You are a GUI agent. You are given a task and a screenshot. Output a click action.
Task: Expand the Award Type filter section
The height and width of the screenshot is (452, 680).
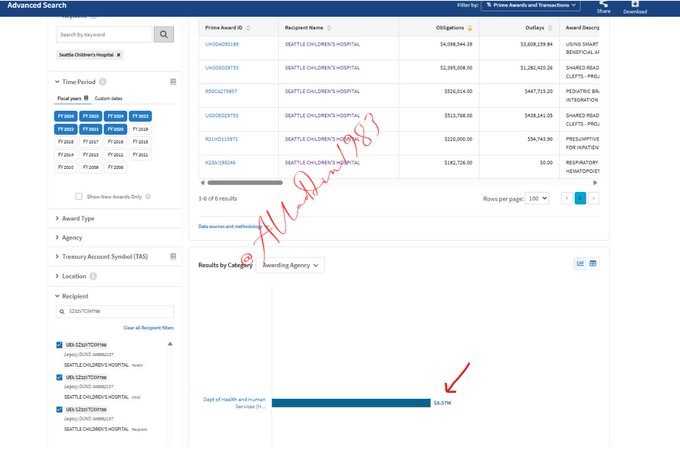tap(78, 218)
